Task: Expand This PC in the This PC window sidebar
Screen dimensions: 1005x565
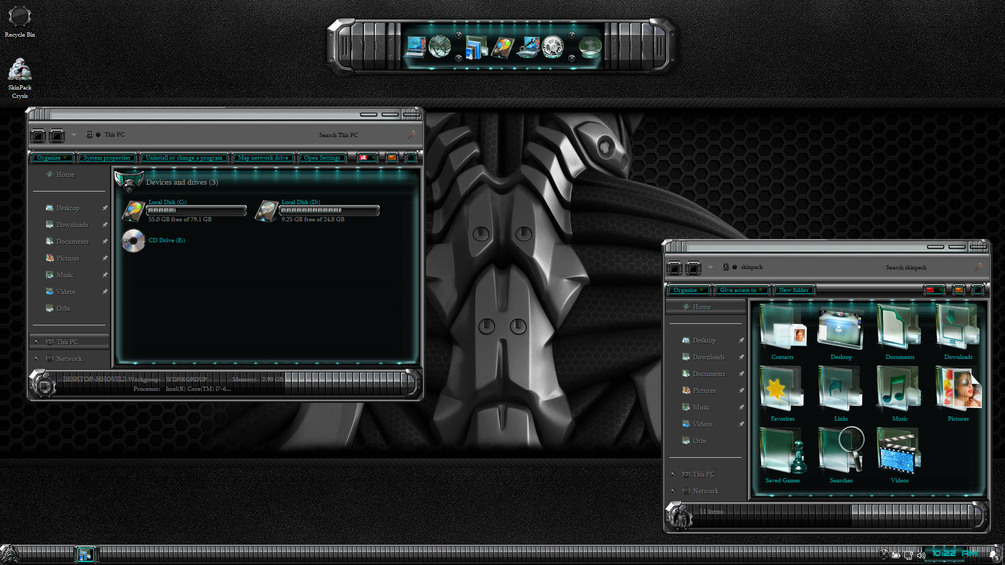Action: click(x=37, y=342)
